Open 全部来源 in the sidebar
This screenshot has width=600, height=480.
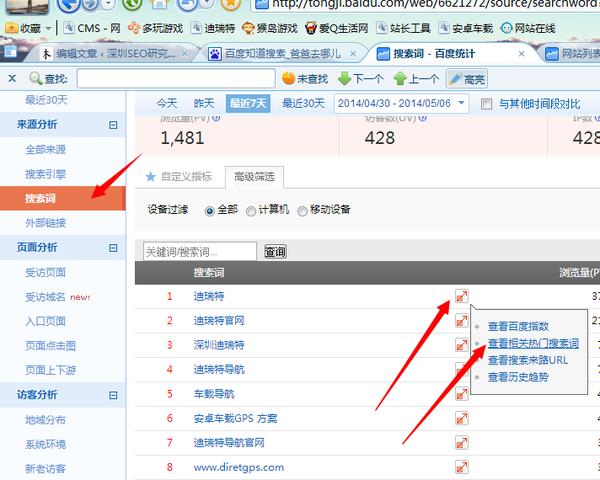46,149
